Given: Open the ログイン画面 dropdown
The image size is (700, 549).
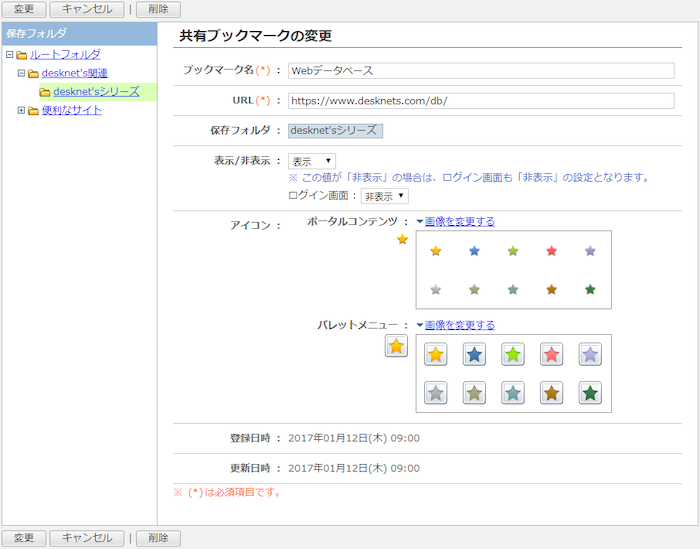Looking at the screenshot, I should (385, 196).
